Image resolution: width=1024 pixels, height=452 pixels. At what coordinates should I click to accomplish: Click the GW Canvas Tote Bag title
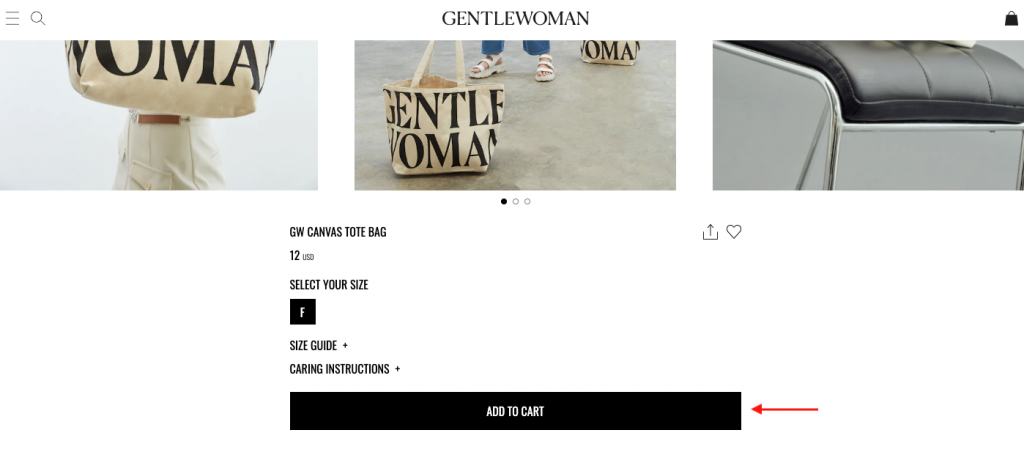click(338, 232)
